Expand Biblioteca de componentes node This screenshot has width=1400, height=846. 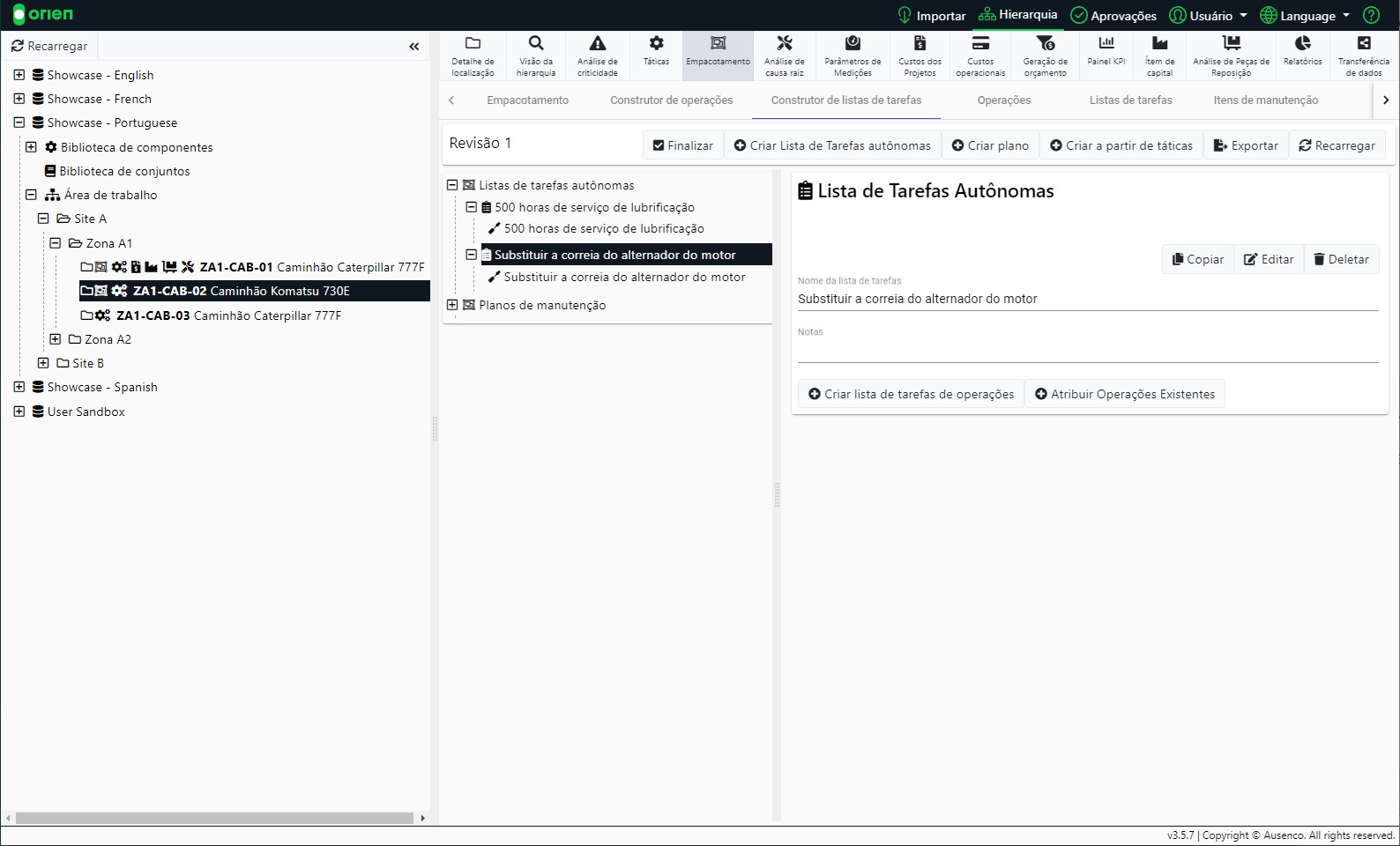[x=31, y=147]
